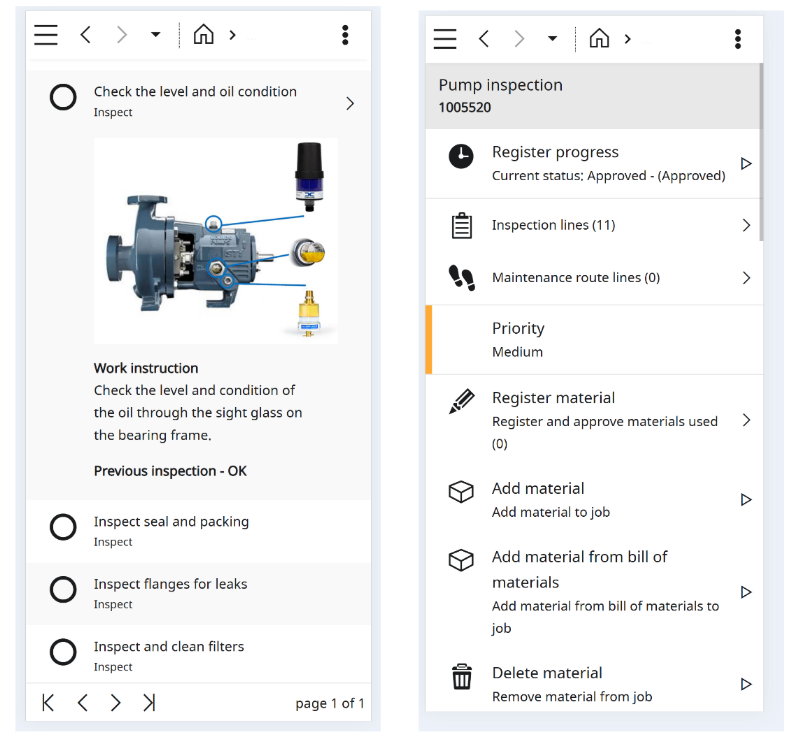
Task: Run bill of materials action play arrow
Action: pyautogui.click(x=746, y=592)
